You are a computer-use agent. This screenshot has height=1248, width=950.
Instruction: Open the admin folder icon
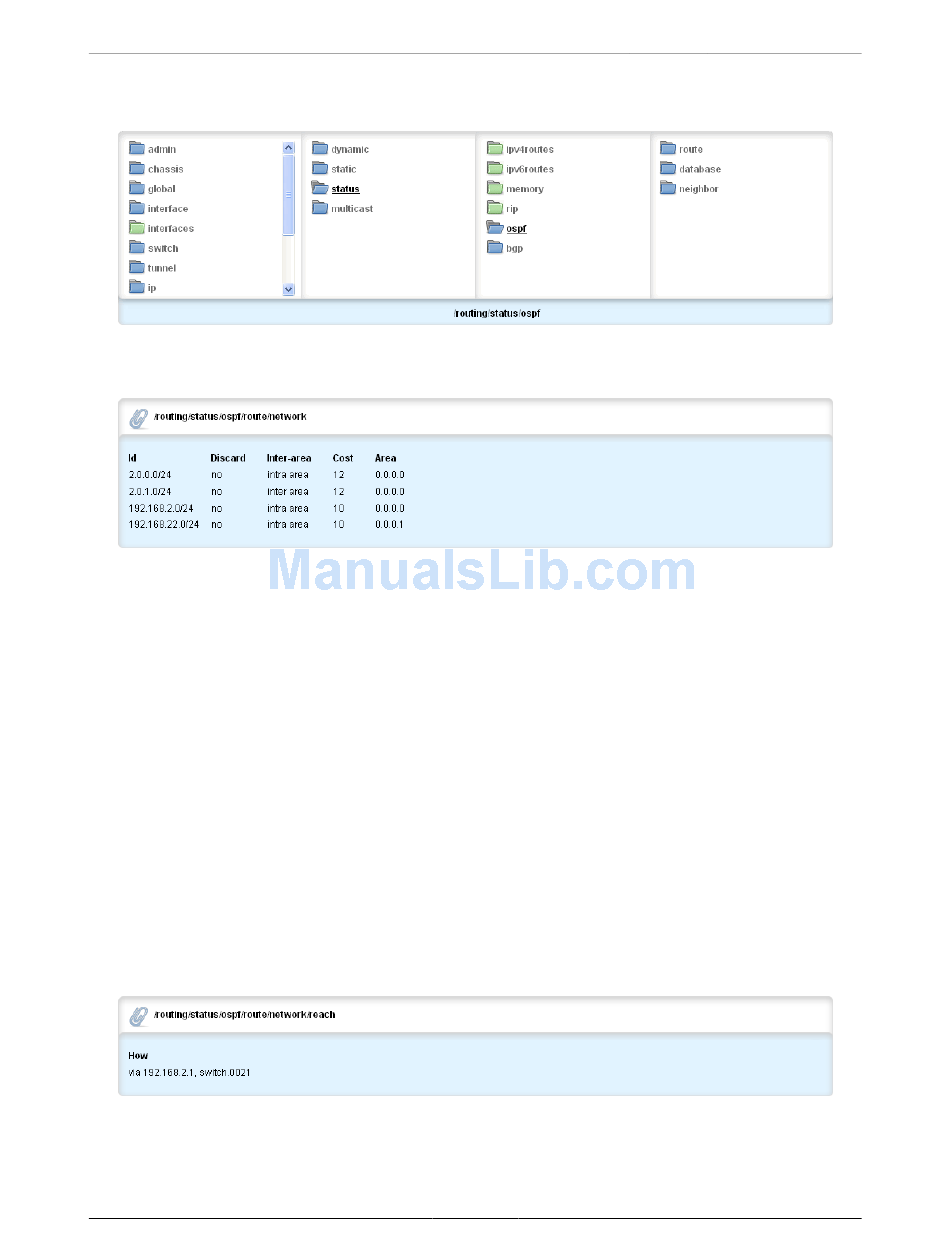click(137, 149)
